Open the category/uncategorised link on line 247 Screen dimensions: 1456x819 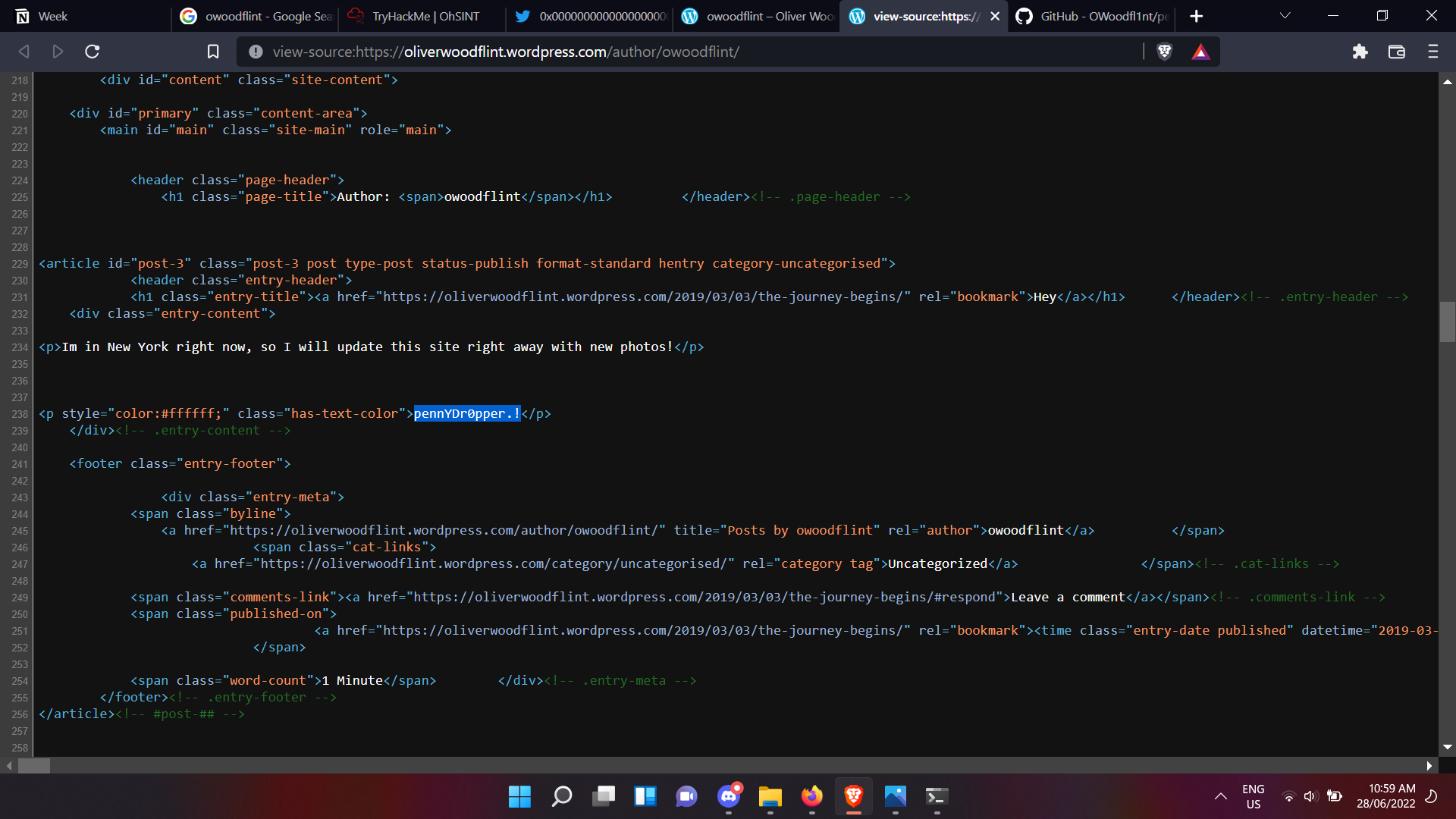(x=494, y=563)
